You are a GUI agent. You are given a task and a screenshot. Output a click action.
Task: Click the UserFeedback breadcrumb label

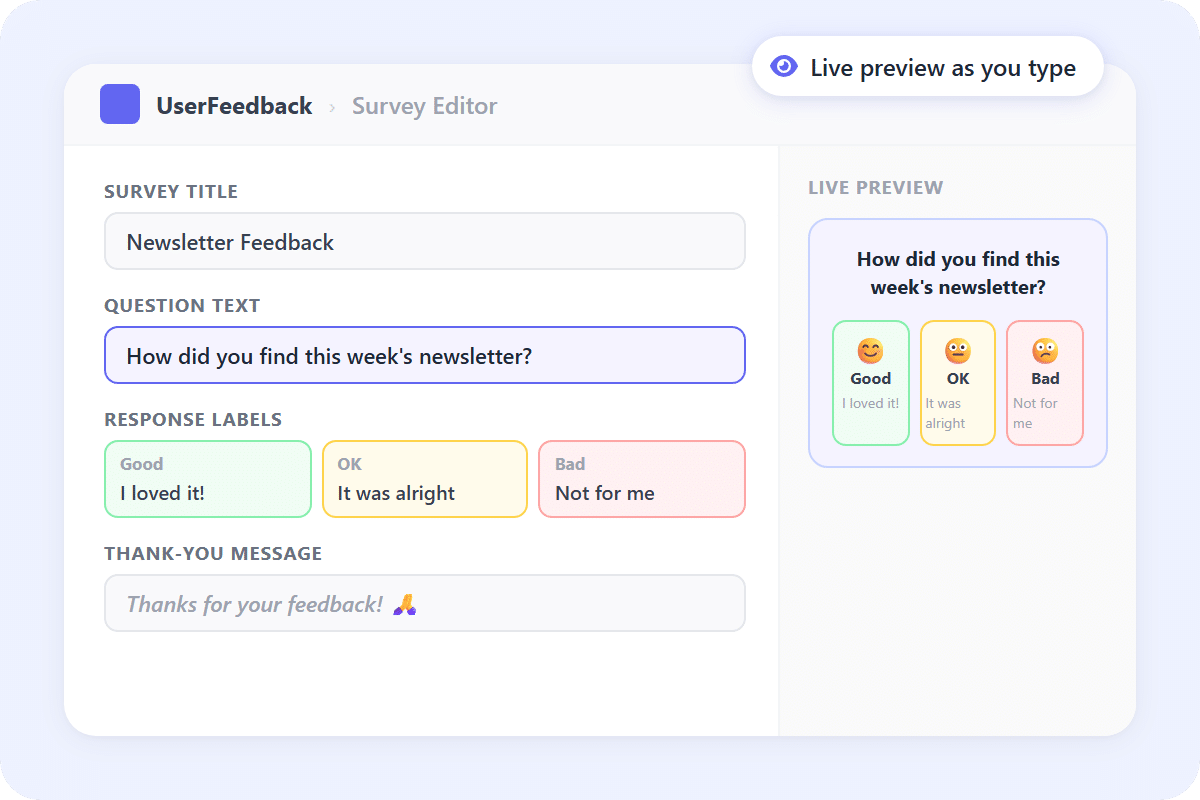[x=235, y=106]
